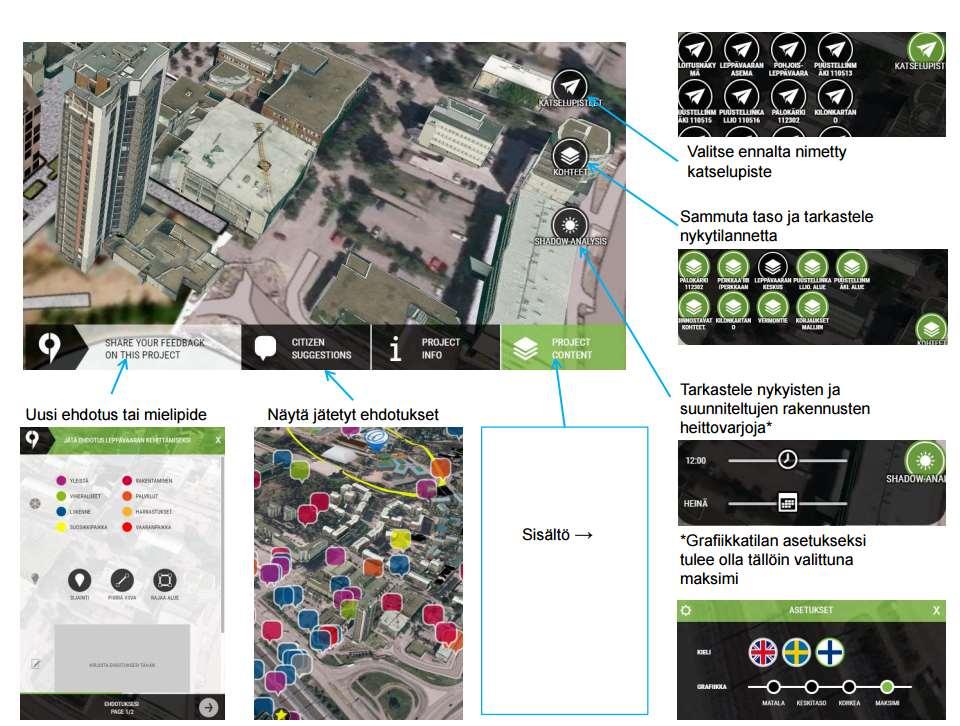960x726 pixels.
Task: Go to Puustellinmäki 110515 viewpoint
Action: tap(695, 96)
